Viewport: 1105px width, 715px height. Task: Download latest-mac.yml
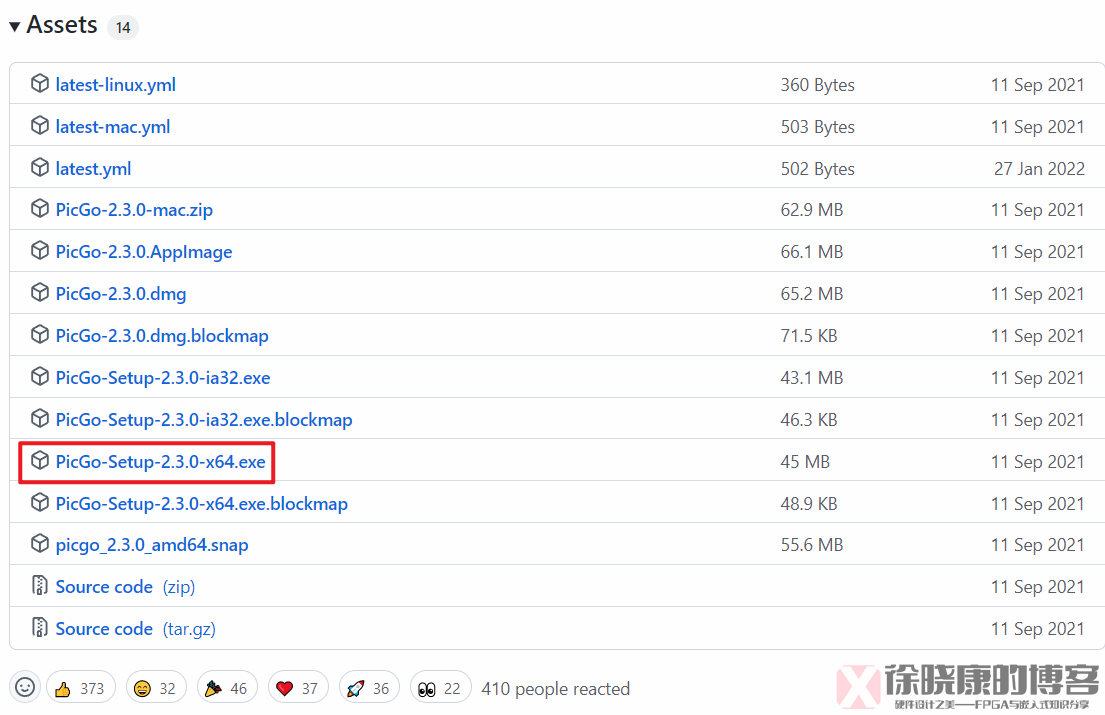(x=113, y=128)
